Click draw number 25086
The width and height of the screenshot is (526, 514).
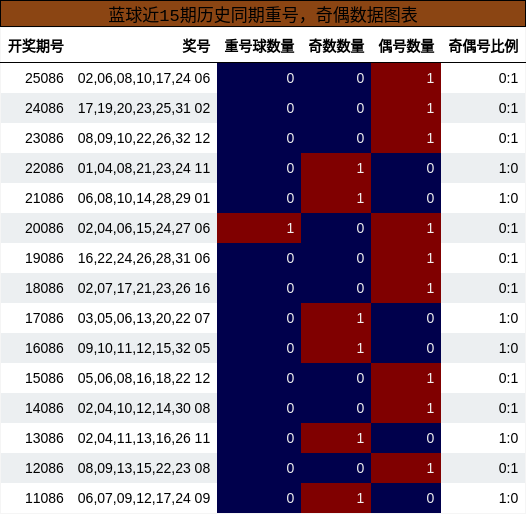pos(44,78)
